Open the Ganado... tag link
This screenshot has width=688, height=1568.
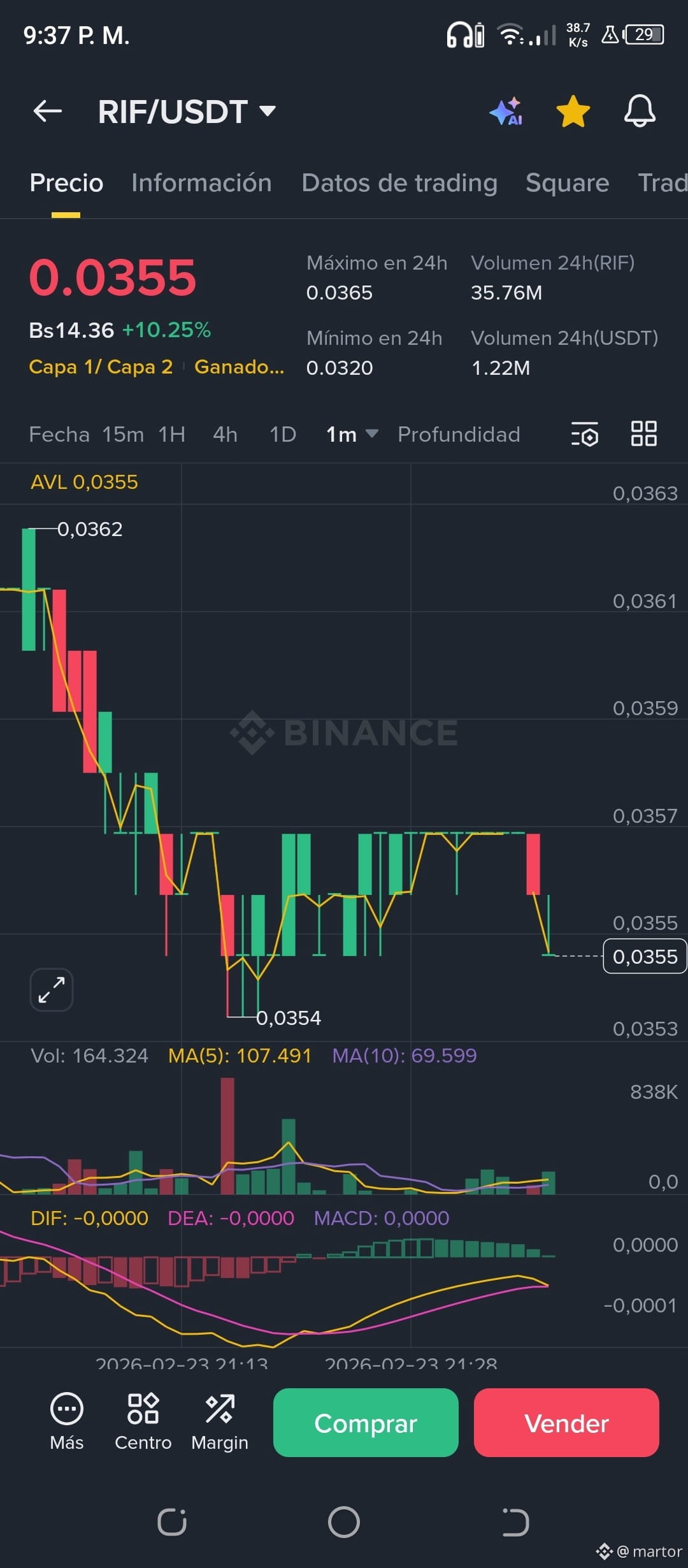(x=239, y=367)
